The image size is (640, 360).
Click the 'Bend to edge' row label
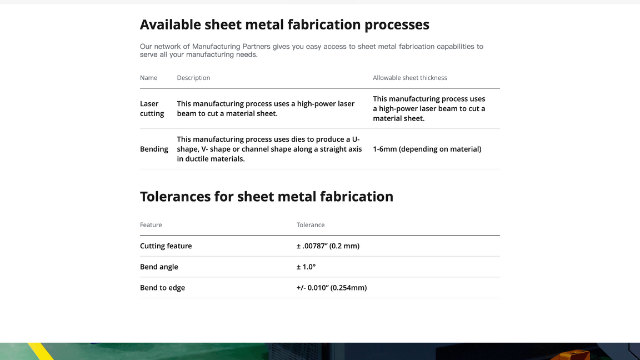coord(162,288)
